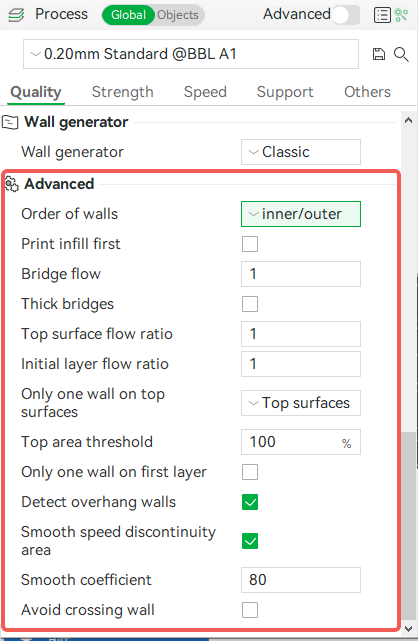Expand the Wall generator Classic dropdown
418x641 pixels.
[301, 152]
